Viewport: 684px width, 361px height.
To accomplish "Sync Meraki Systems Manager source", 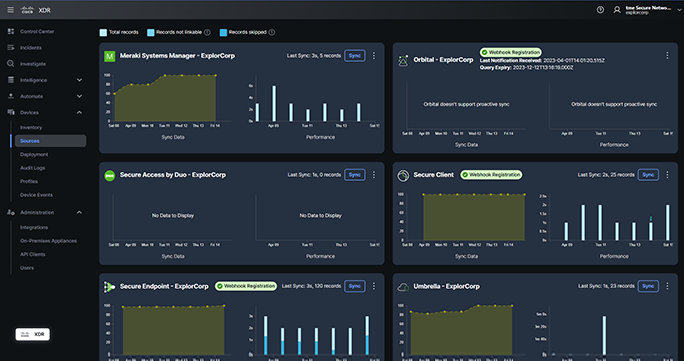I will pos(355,56).
